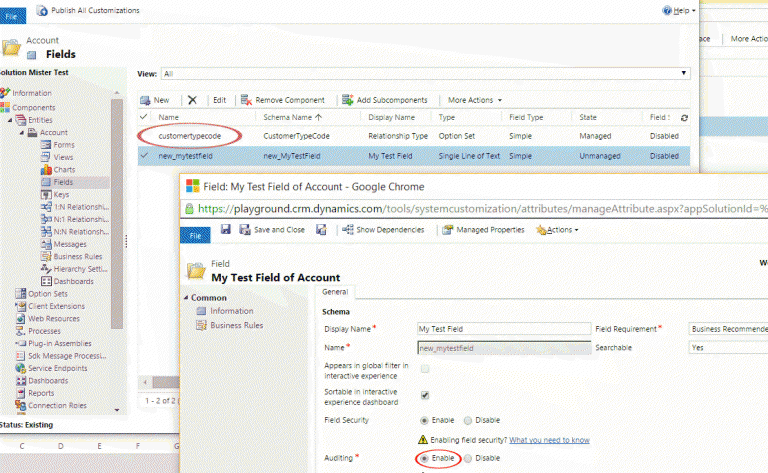Screen dimensions: 768x473
Task: Collapse the Entities tree node
Action: tap(10, 120)
